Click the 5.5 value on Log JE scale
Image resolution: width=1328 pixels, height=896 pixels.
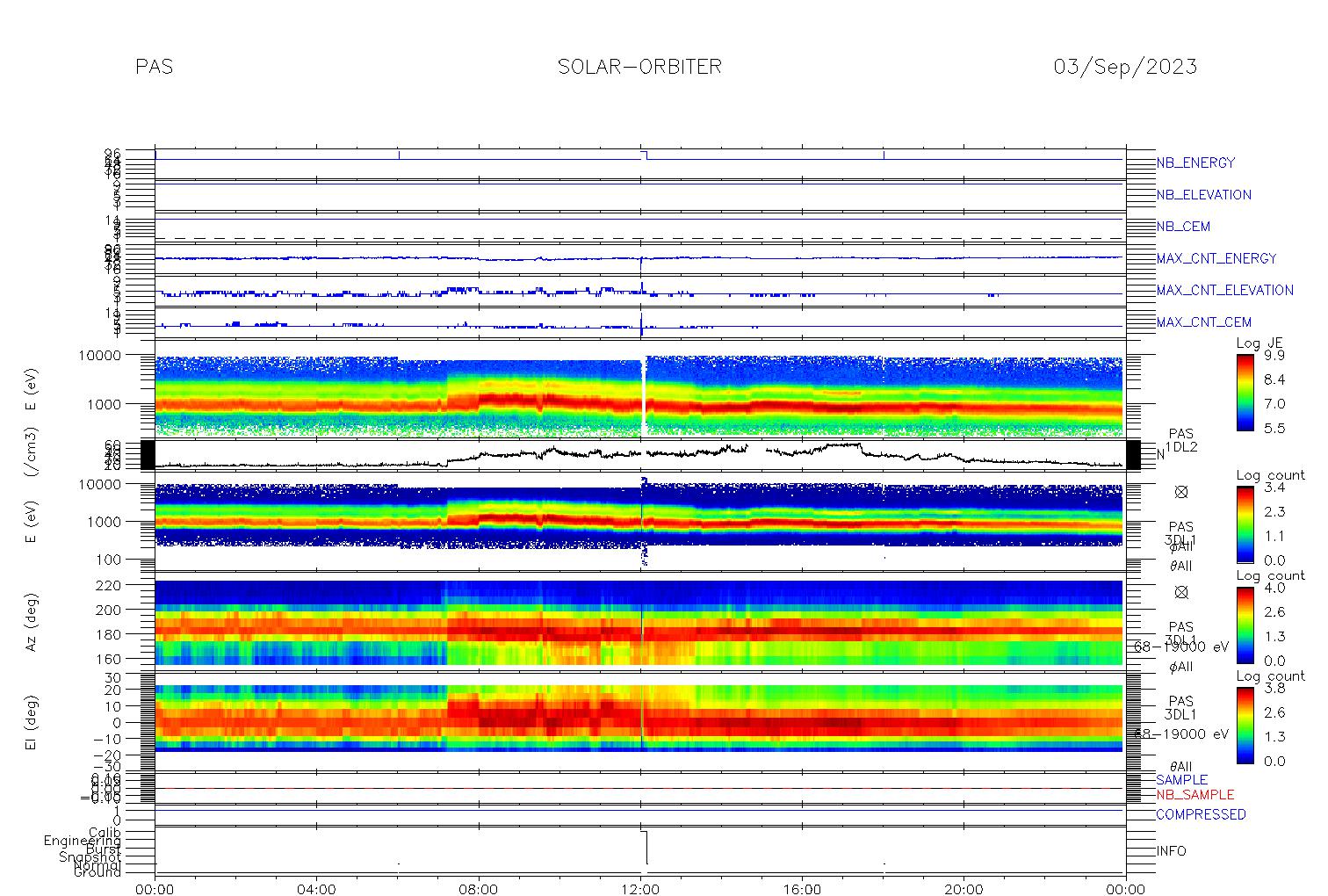(1274, 429)
